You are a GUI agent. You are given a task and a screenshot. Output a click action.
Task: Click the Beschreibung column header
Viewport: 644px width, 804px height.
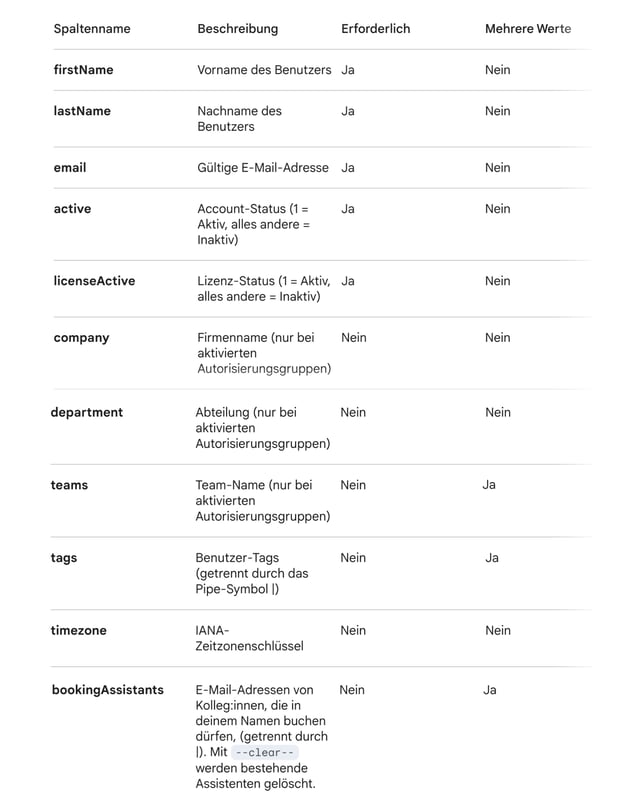click(x=238, y=29)
